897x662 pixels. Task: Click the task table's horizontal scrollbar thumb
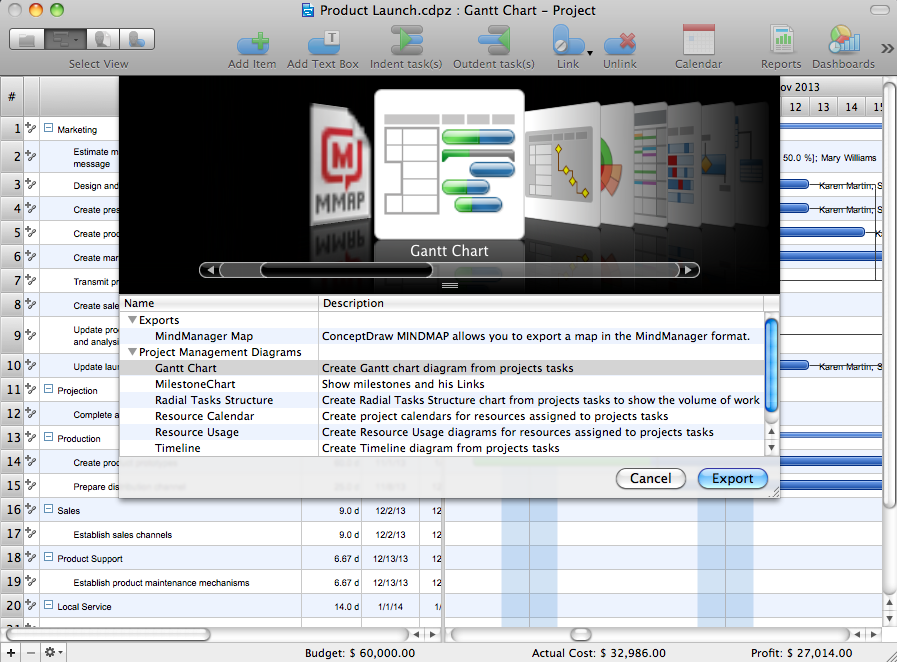coord(108,634)
